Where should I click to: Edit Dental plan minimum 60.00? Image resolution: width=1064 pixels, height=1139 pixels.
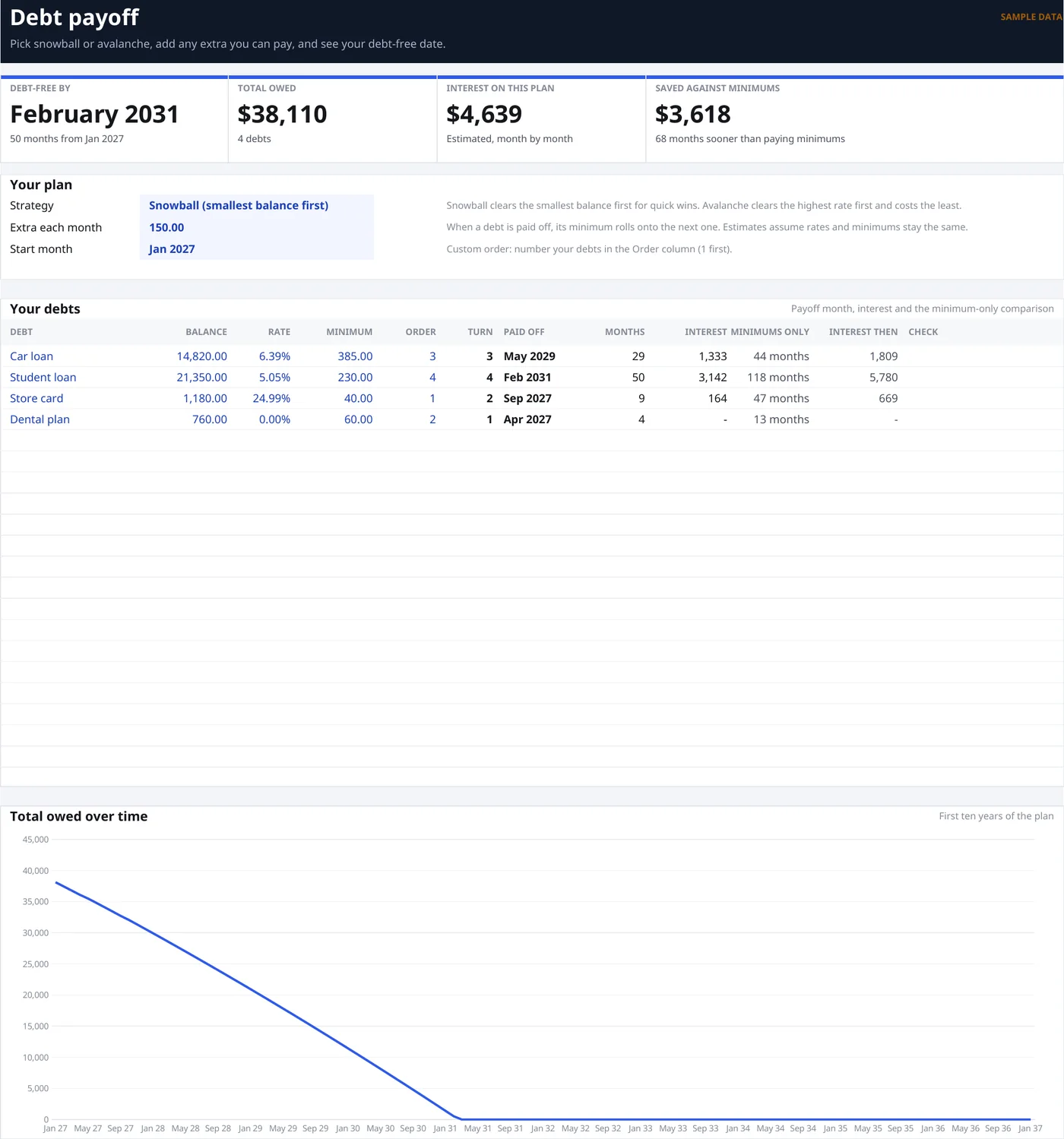click(x=358, y=419)
